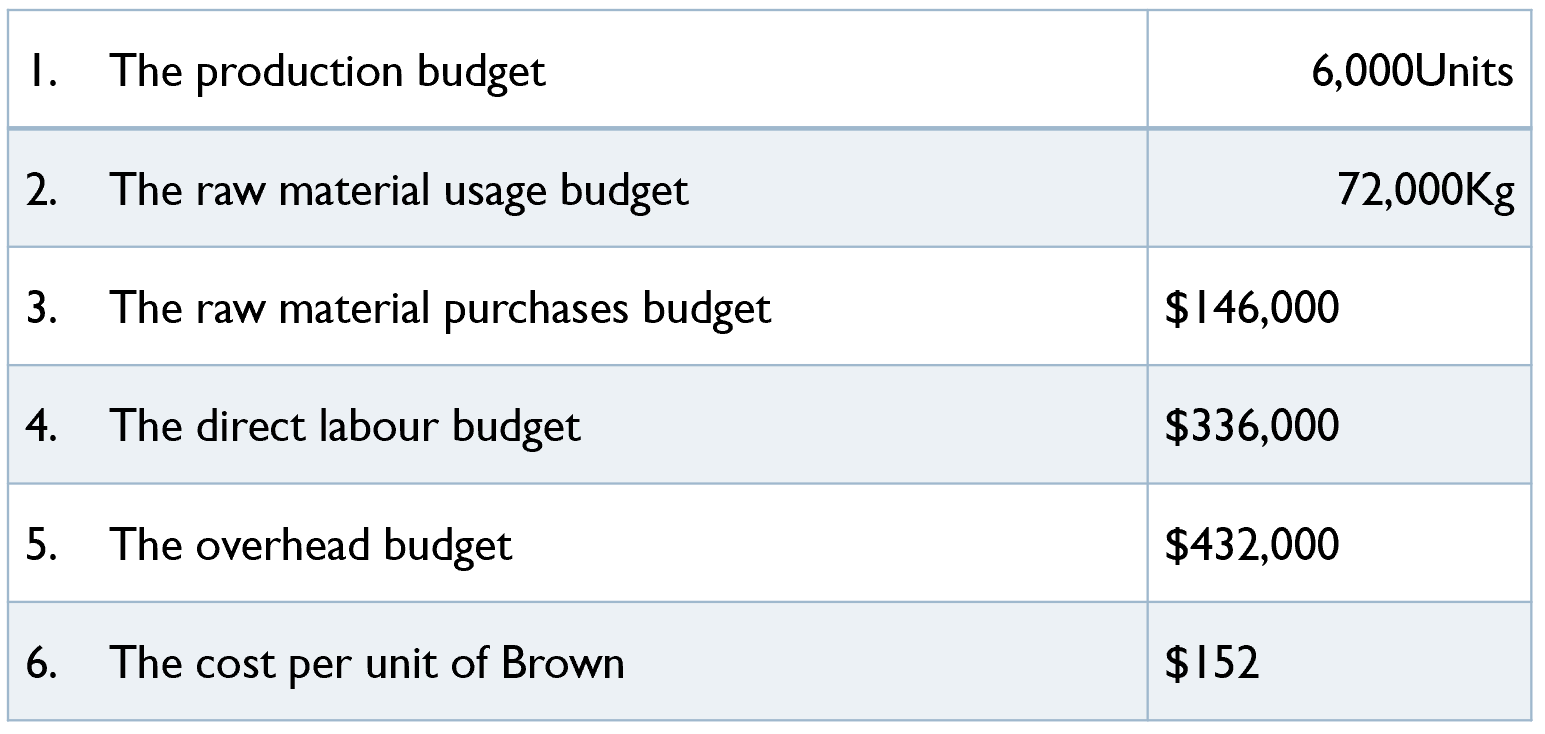
Task: Click the row number 5. marker
Action: (x=41, y=544)
